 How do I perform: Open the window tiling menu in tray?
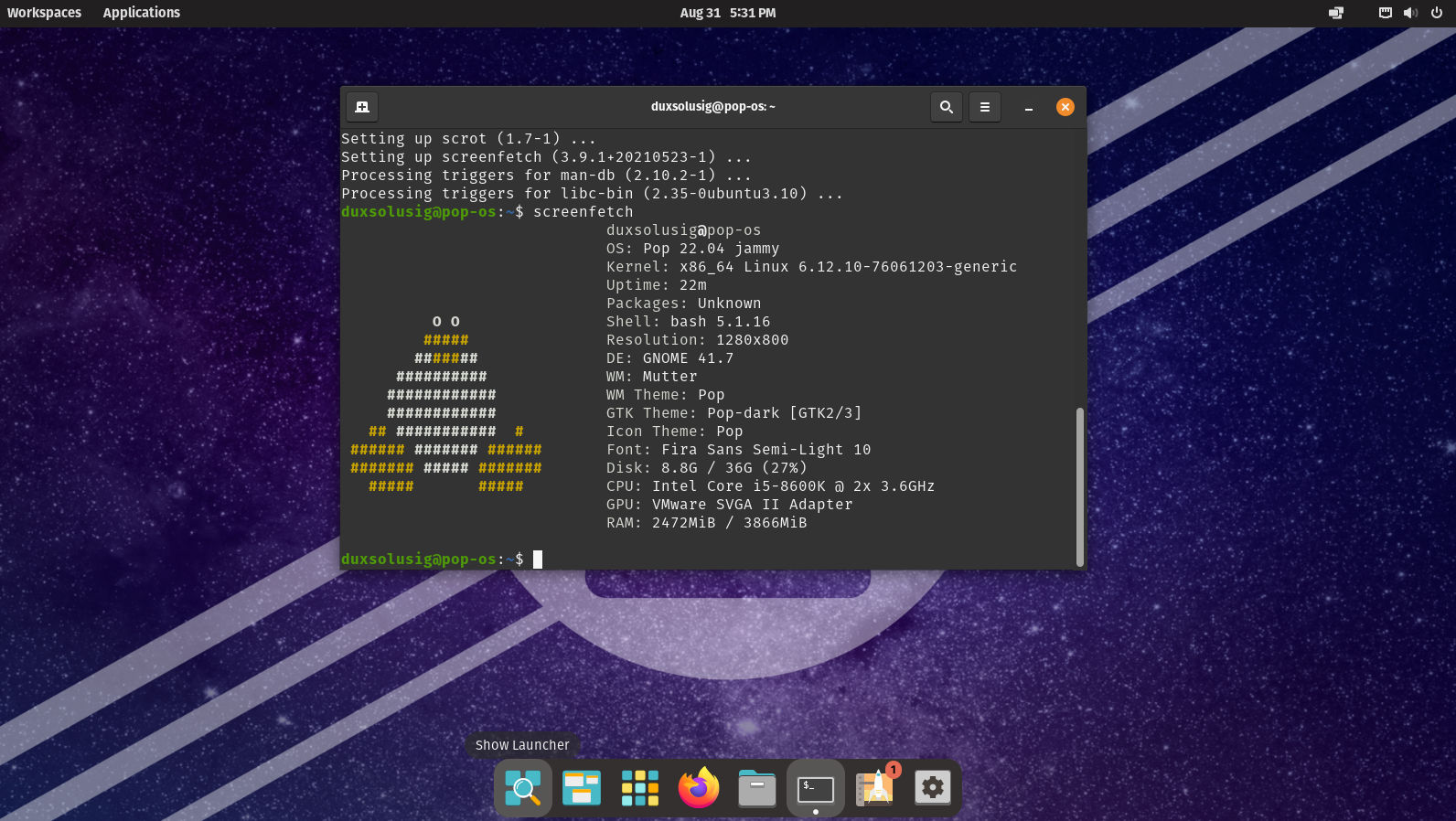pyautogui.click(x=1336, y=13)
